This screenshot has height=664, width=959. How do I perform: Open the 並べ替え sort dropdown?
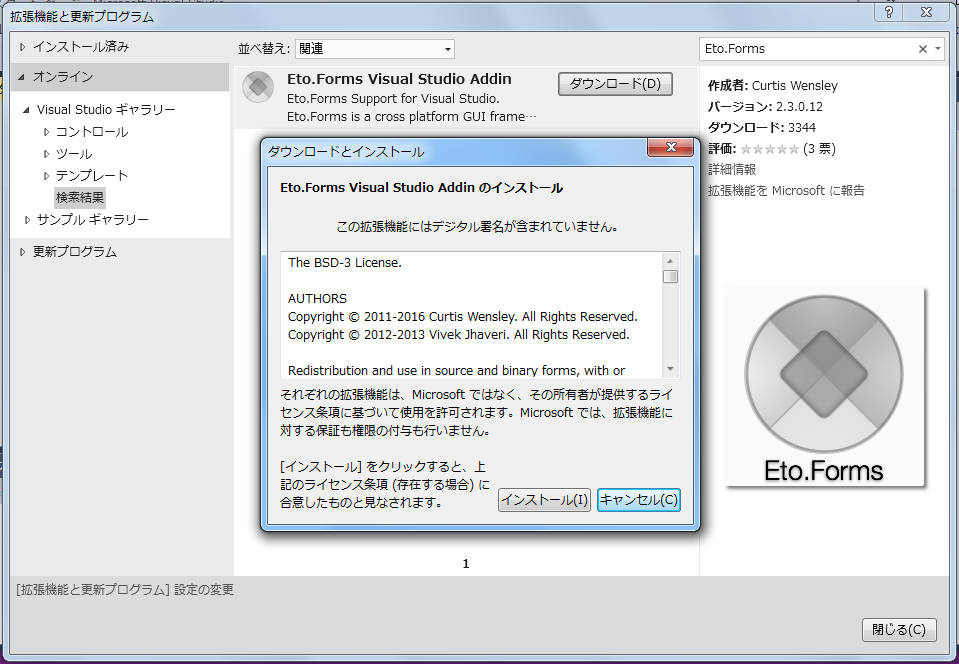coord(375,48)
